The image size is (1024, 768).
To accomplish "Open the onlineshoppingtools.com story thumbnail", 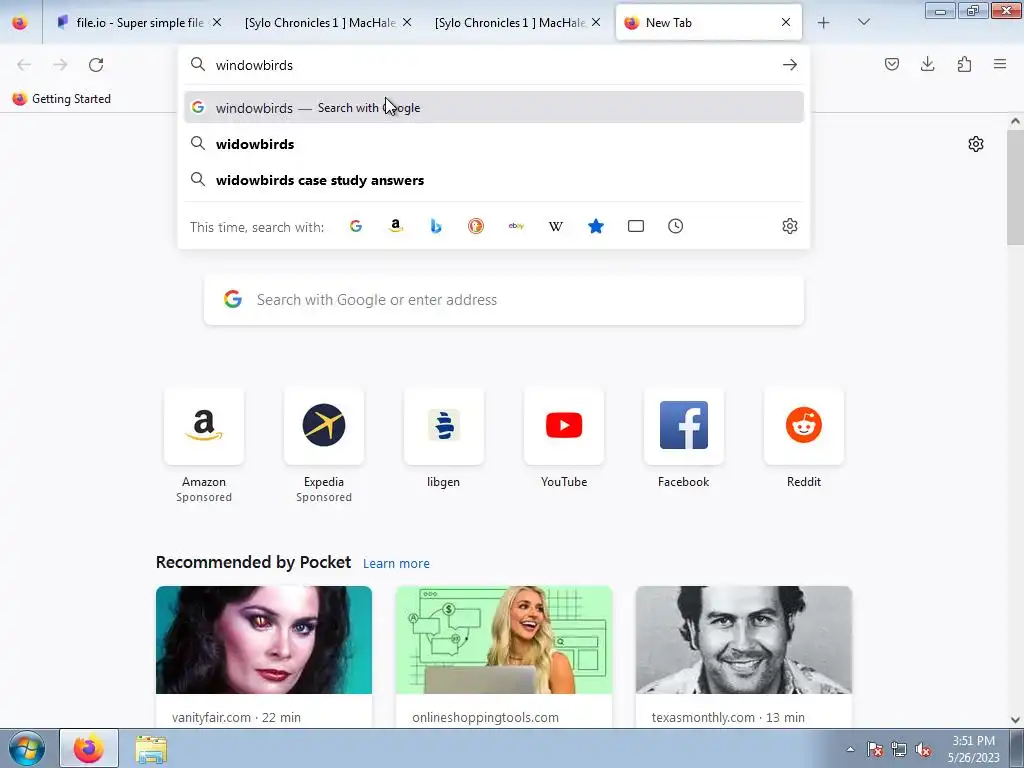I will (x=504, y=640).
